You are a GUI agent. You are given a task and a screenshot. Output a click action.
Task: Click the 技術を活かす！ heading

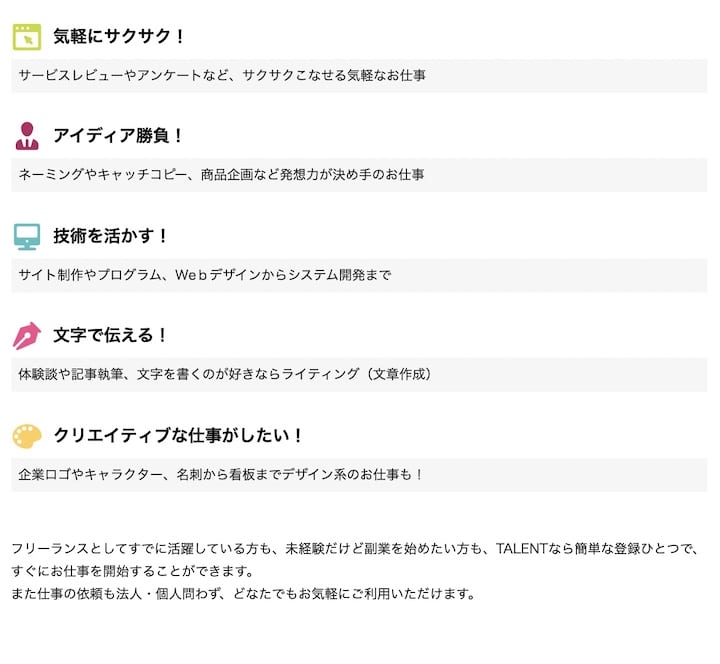pos(112,236)
